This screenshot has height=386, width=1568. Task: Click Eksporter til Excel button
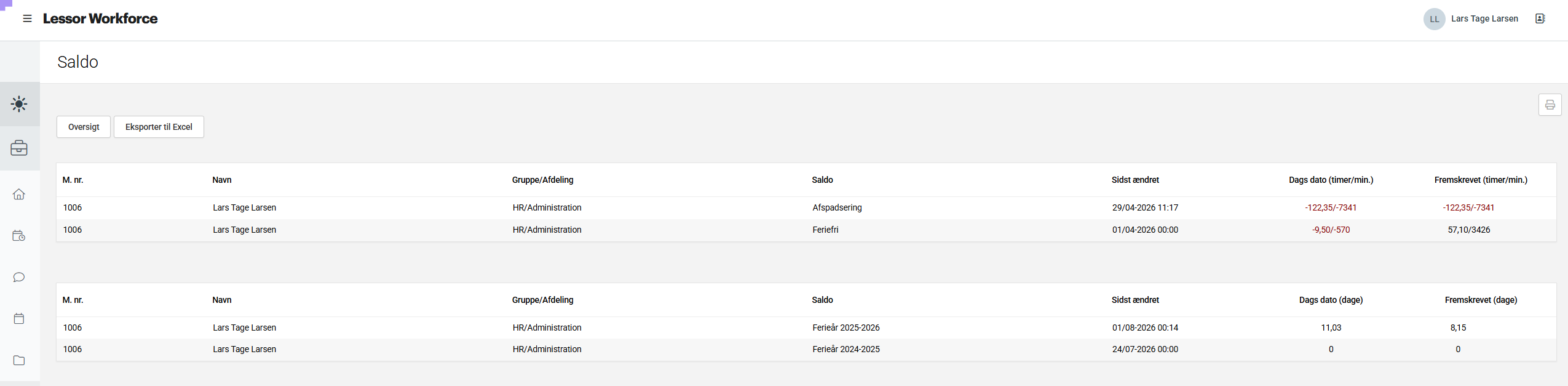[x=159, y=127]
